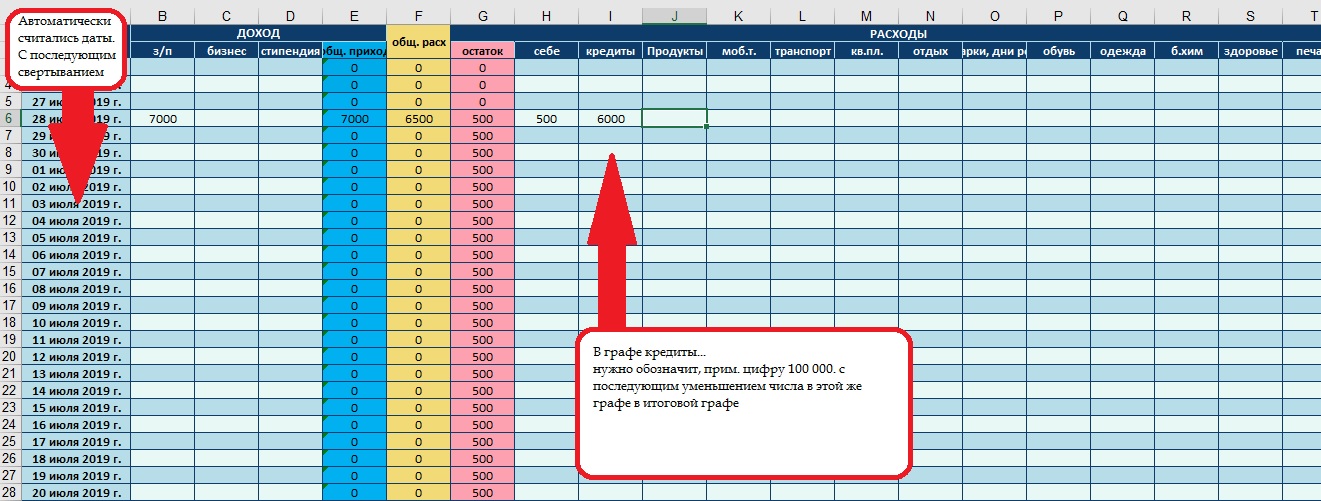The height and width of the screenshot is (501, 1321).
Task: Click the ДОХОД merged header cell
Action: pyautogui.click(x=258, y=34)
